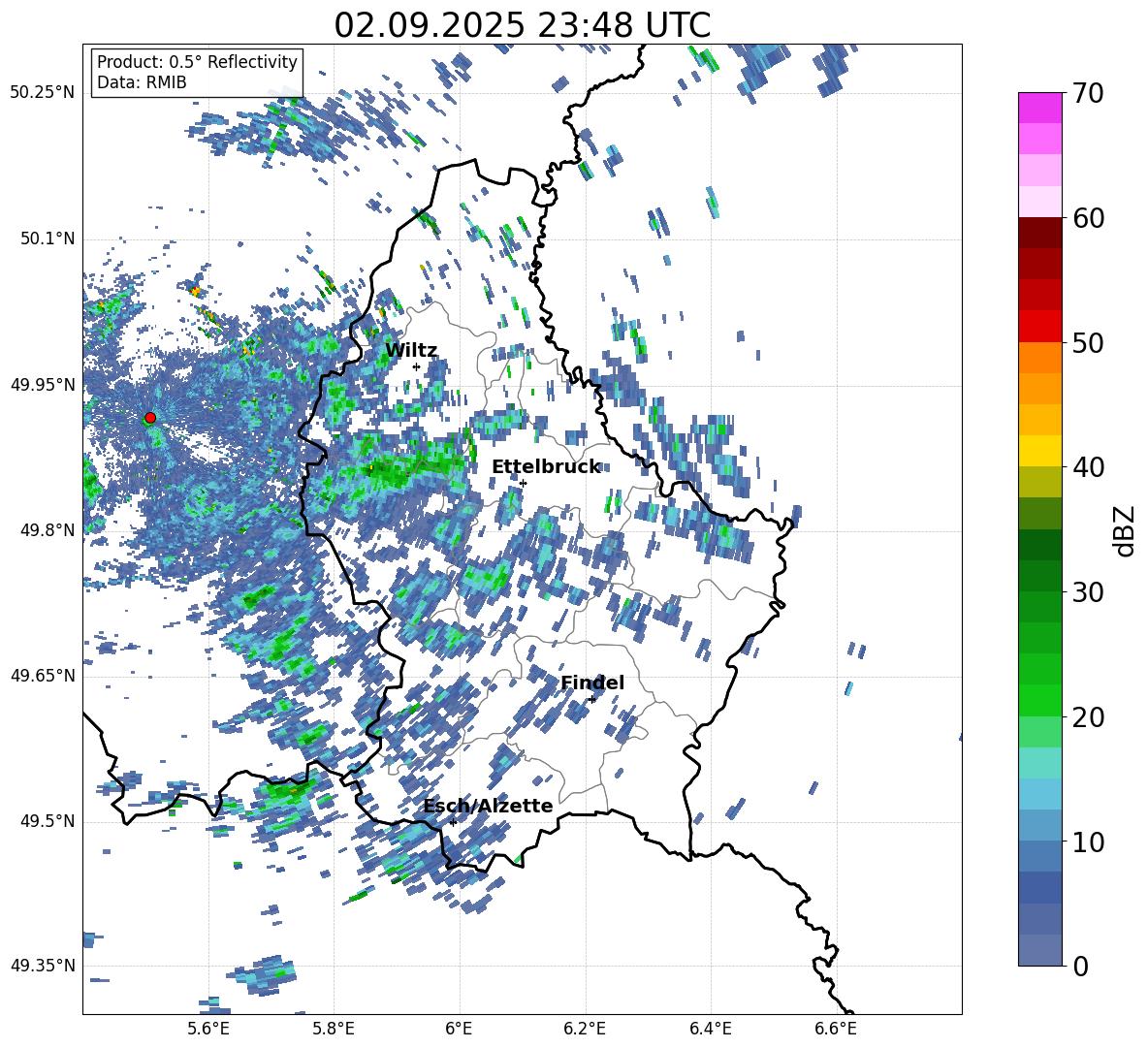Image resolution: width=1148 pixels, height=1048 pixels.
Task: Click the 70 value on colorbar
Action: 1087,93
